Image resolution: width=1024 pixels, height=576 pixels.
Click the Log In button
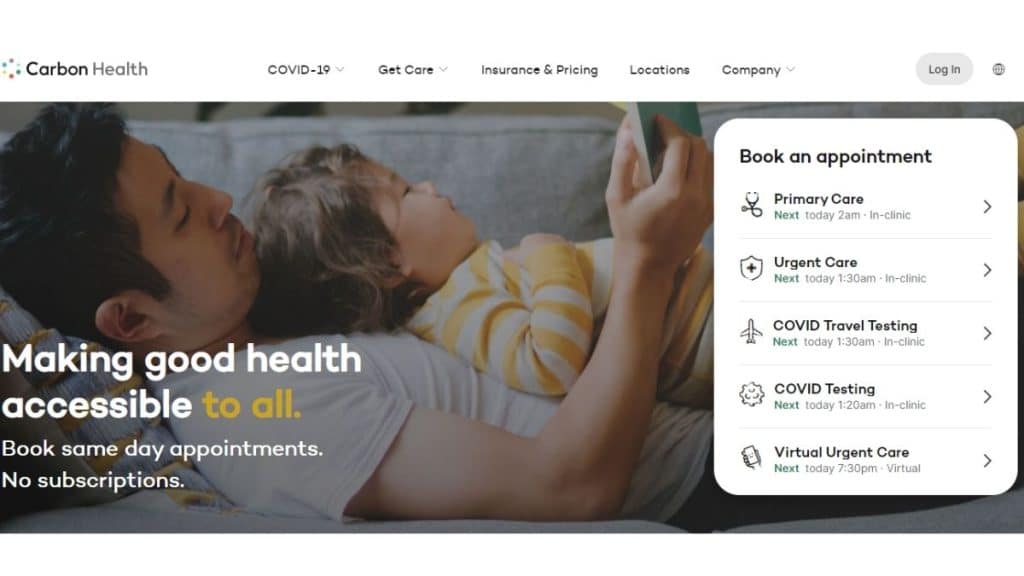(x=944, y=69)
